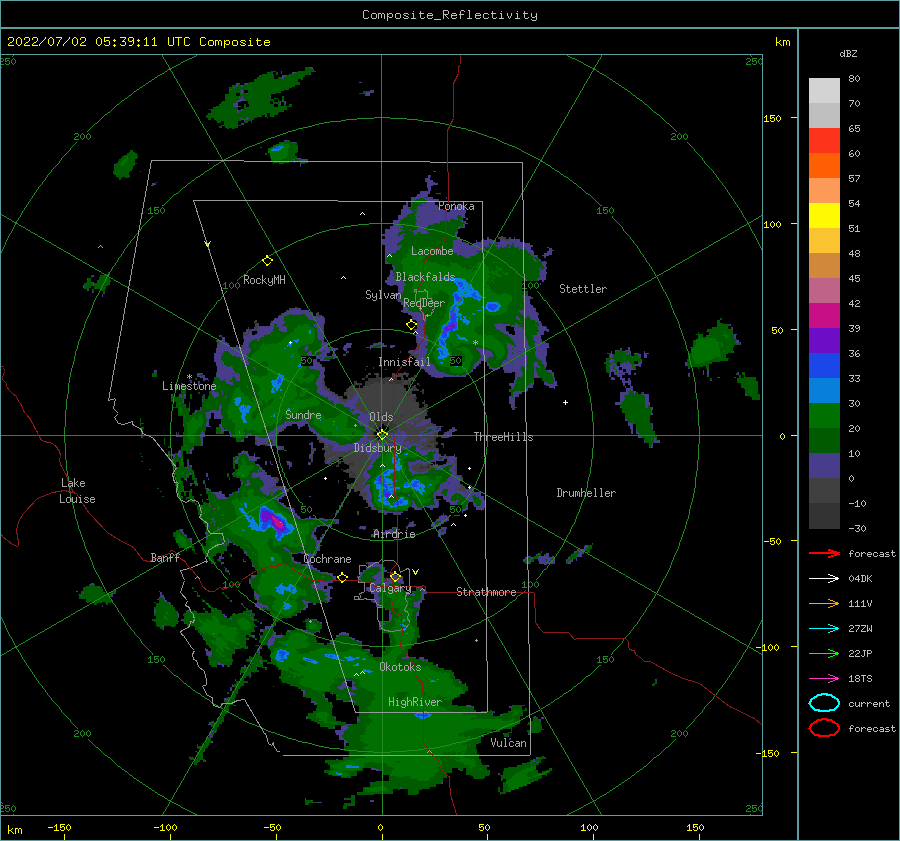Click the Didsbury label
Image resolution: width=900 pixels, height=841 pixels.
377,448
